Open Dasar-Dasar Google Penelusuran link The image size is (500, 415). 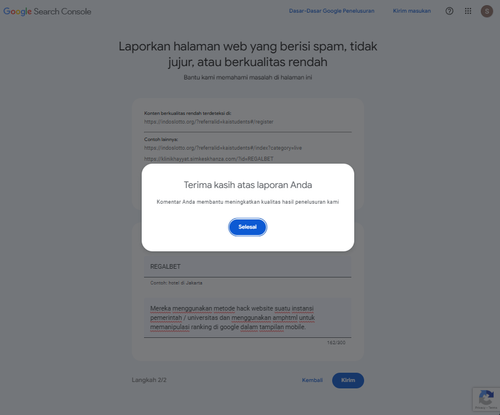[x=331, y=11]
